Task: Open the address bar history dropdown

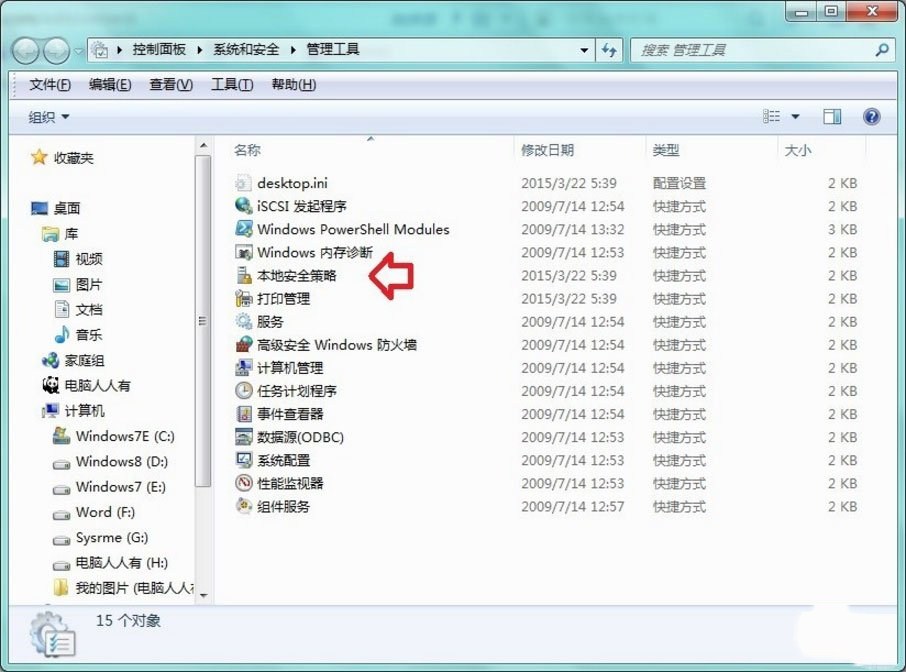Action: [584, 50]
